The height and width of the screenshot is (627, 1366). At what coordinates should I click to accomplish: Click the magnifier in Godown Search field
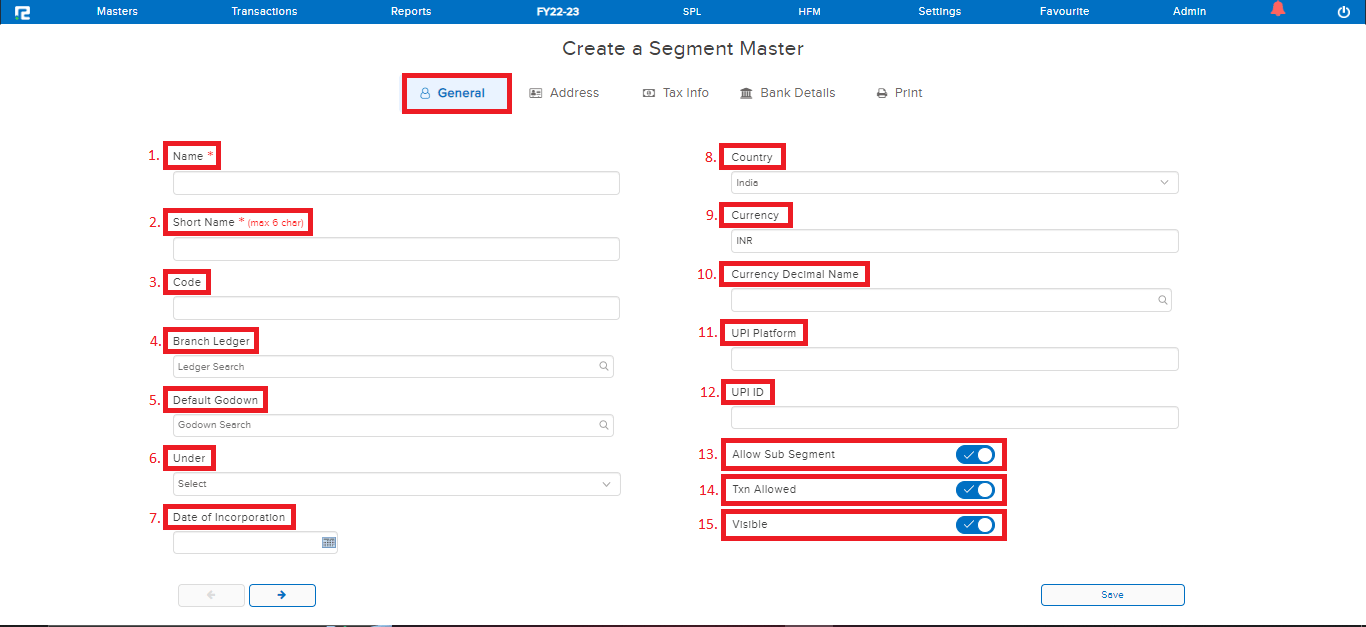[604, 425]
